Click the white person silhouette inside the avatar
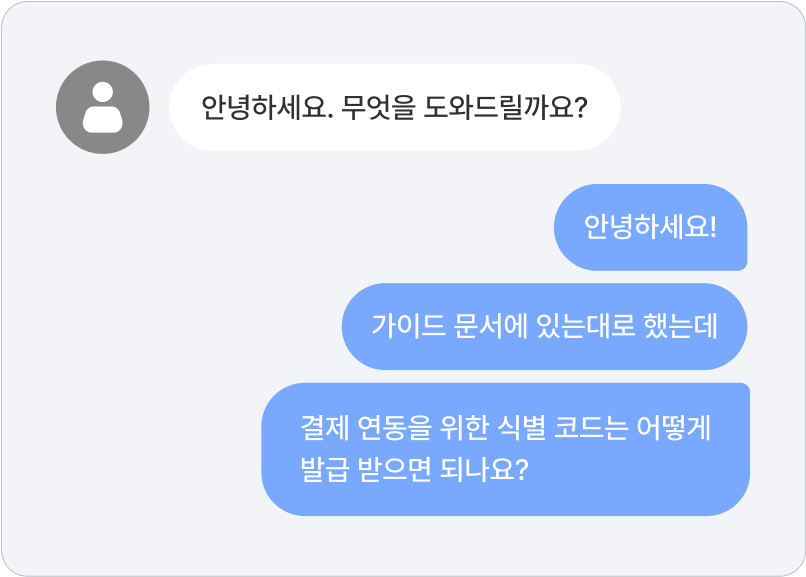Screen dimensions: 806x577 (102, 108)
